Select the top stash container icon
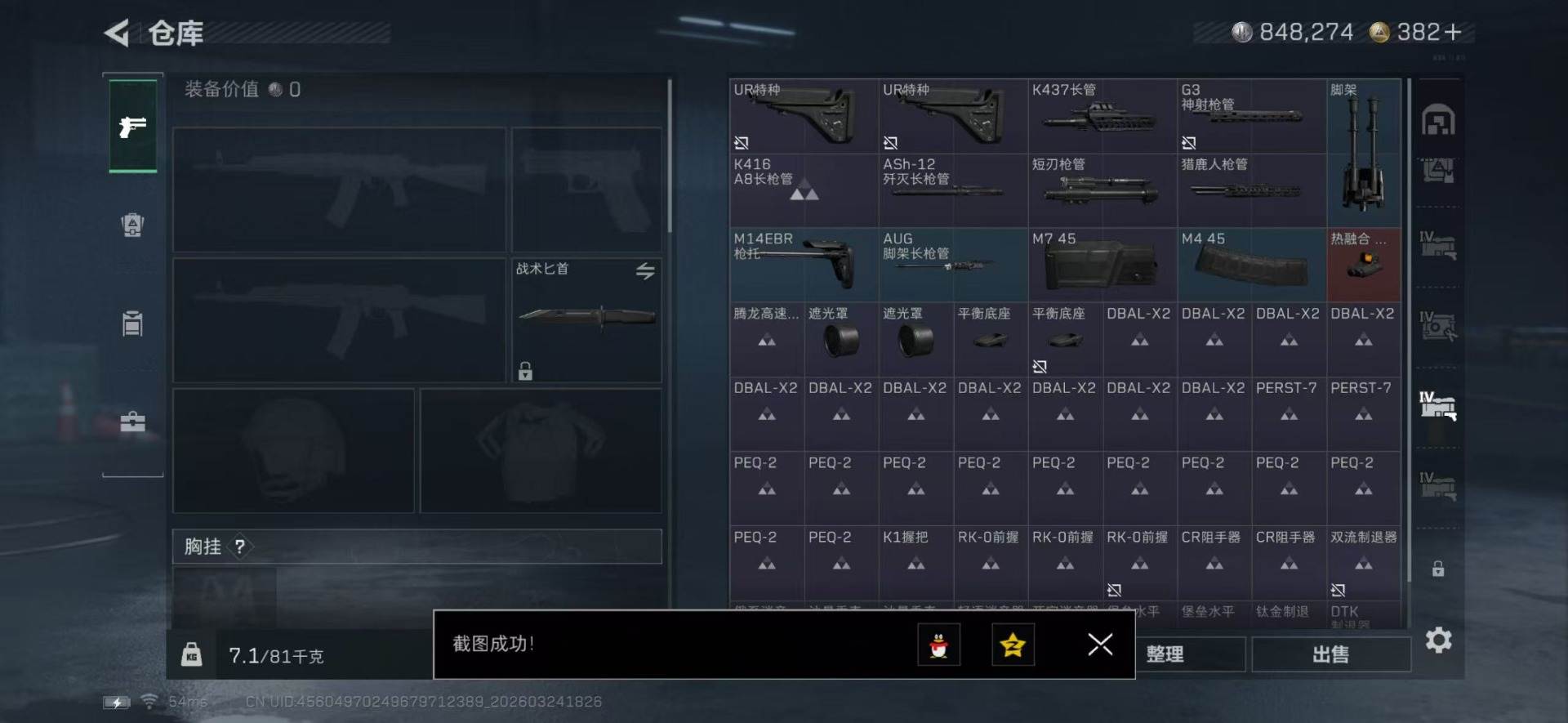 pos(1438,121)
